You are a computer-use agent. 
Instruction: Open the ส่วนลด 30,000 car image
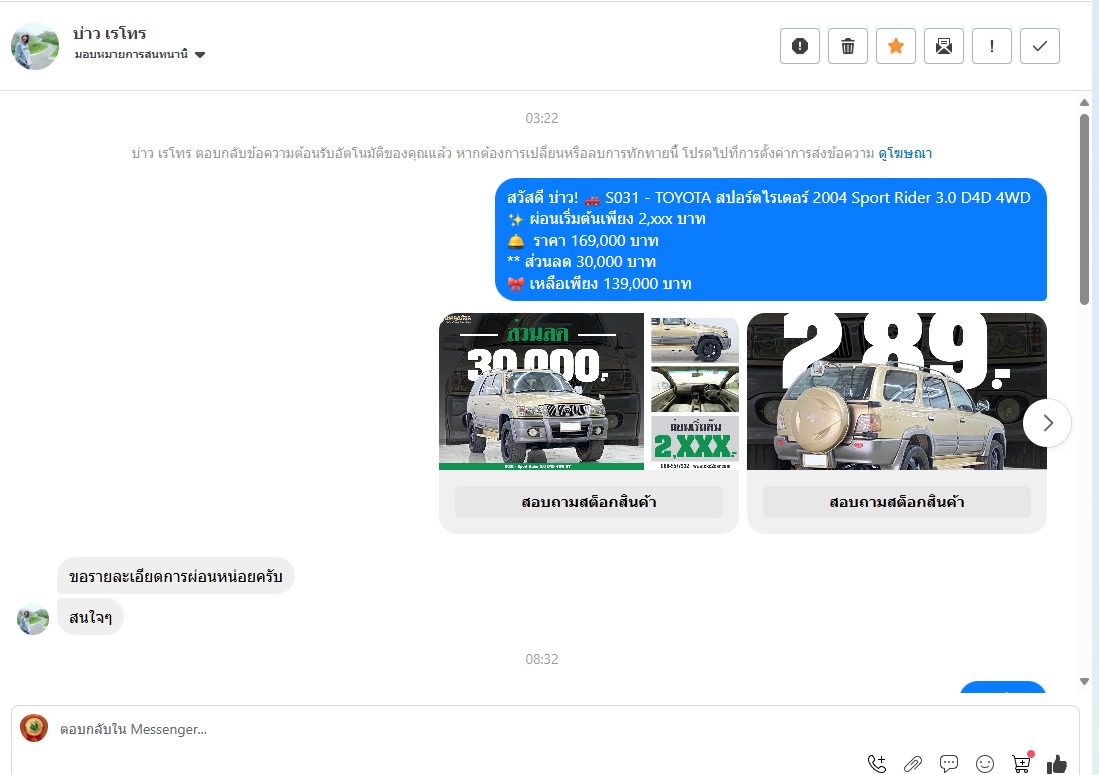tap(589, 391)
